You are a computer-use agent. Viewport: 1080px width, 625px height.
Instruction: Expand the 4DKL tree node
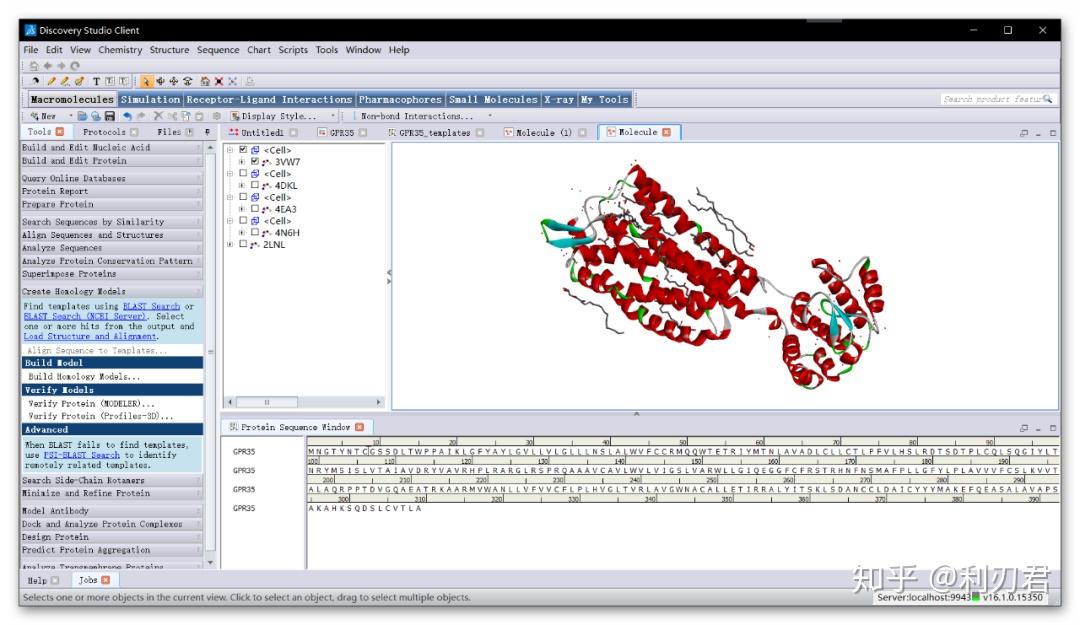click(242, 185)
